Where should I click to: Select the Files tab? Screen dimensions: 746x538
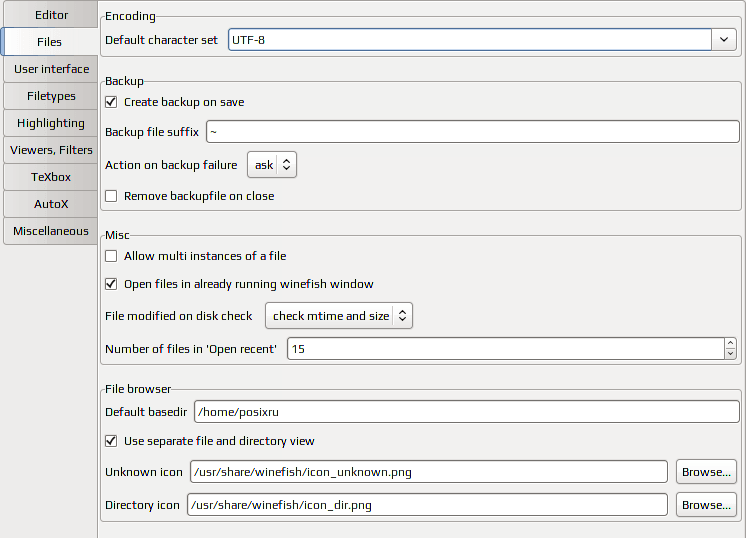[49, 42]
